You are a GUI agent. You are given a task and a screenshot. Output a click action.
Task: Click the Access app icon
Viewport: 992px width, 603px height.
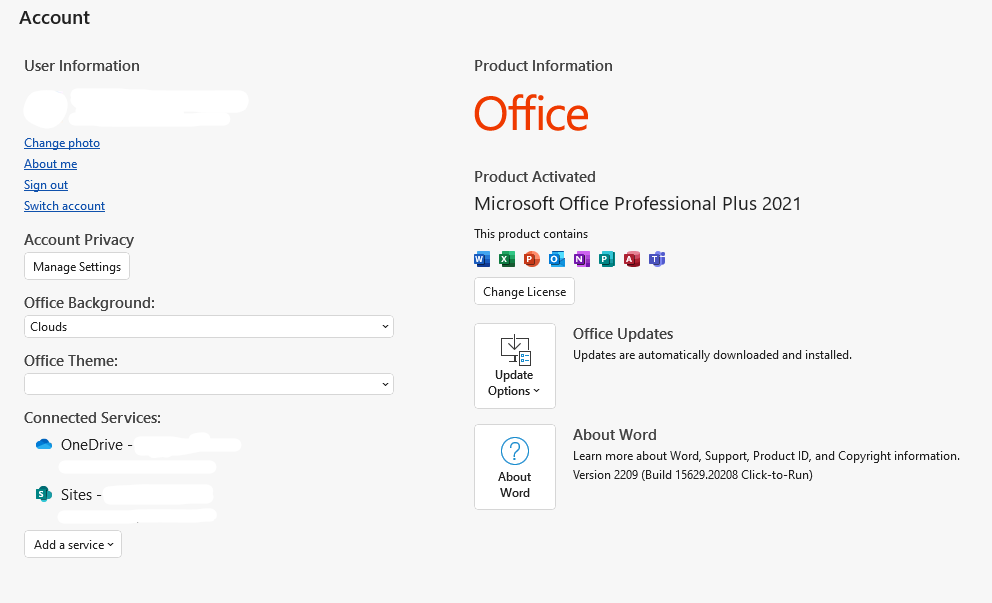(631, 259)
